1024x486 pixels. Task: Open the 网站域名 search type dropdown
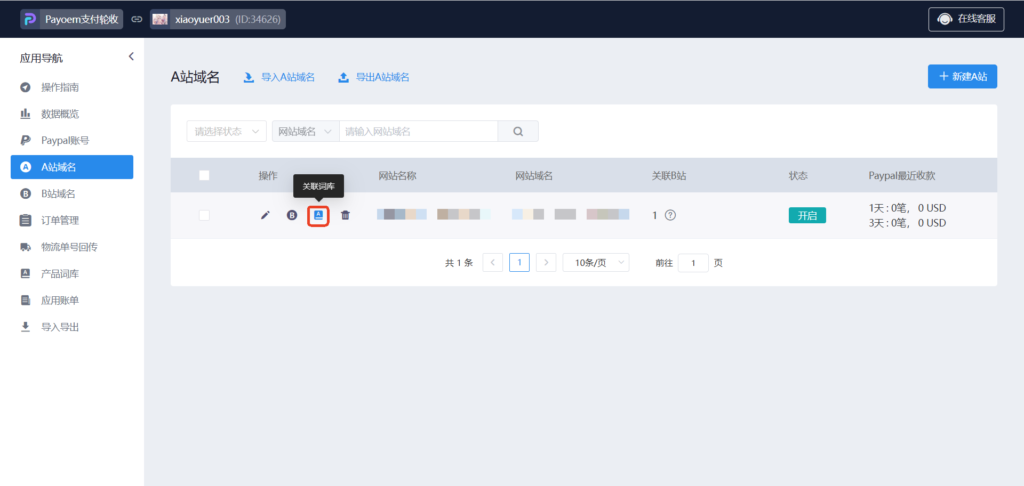click(305, 131)
